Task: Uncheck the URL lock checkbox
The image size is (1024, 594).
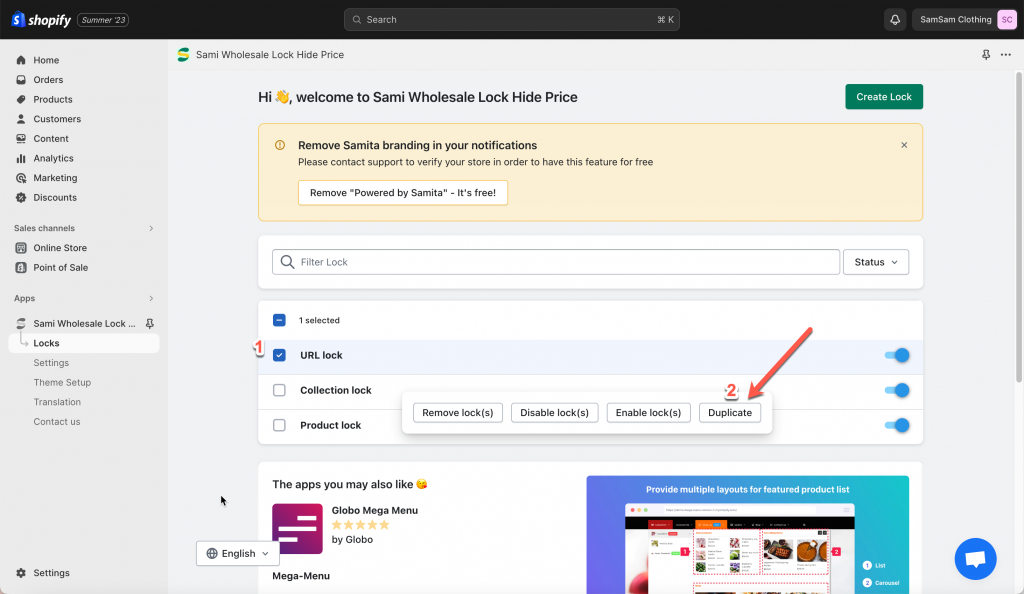Action: point(279,355)
